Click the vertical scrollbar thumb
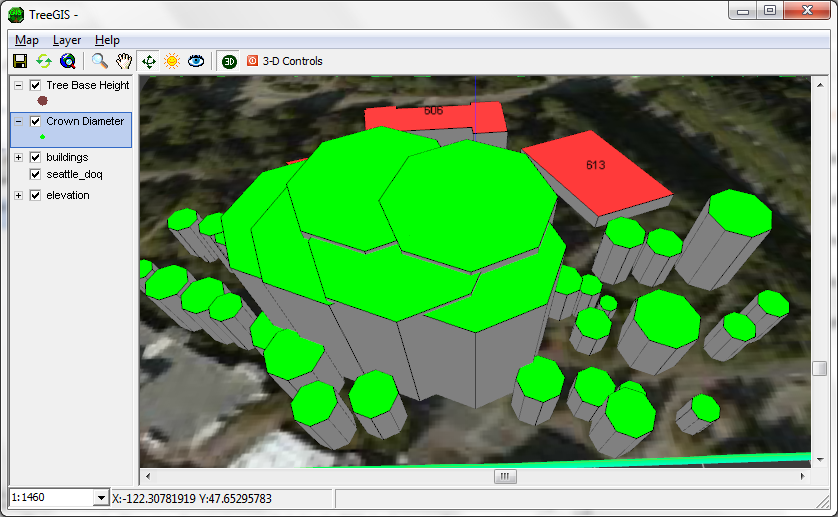 point(819,368)
